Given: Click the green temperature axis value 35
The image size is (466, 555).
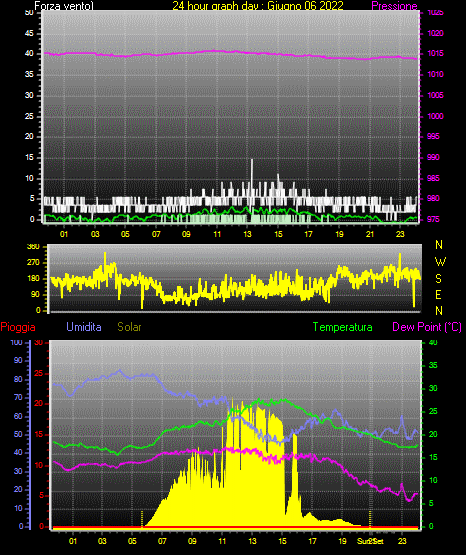Looking at the screenshot, I should tap(433, 365).
